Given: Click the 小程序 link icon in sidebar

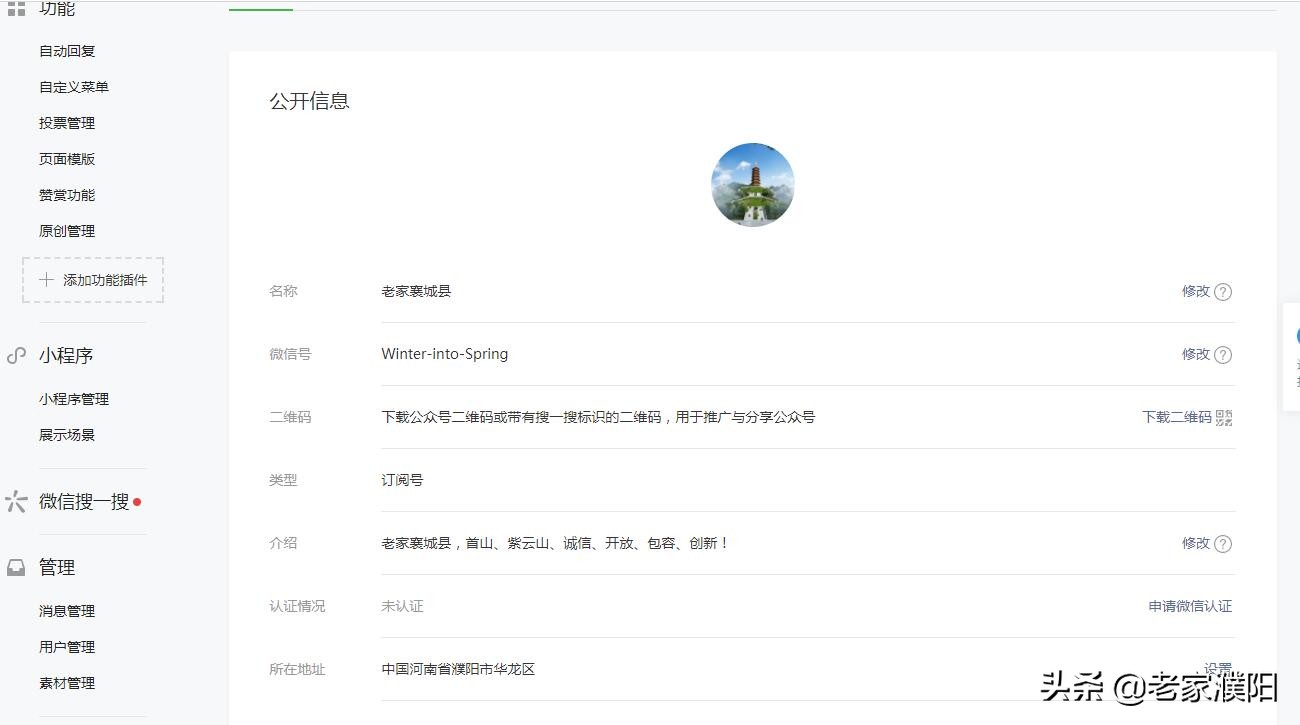Looking at the screenshot, I should (x=16, y=355).
